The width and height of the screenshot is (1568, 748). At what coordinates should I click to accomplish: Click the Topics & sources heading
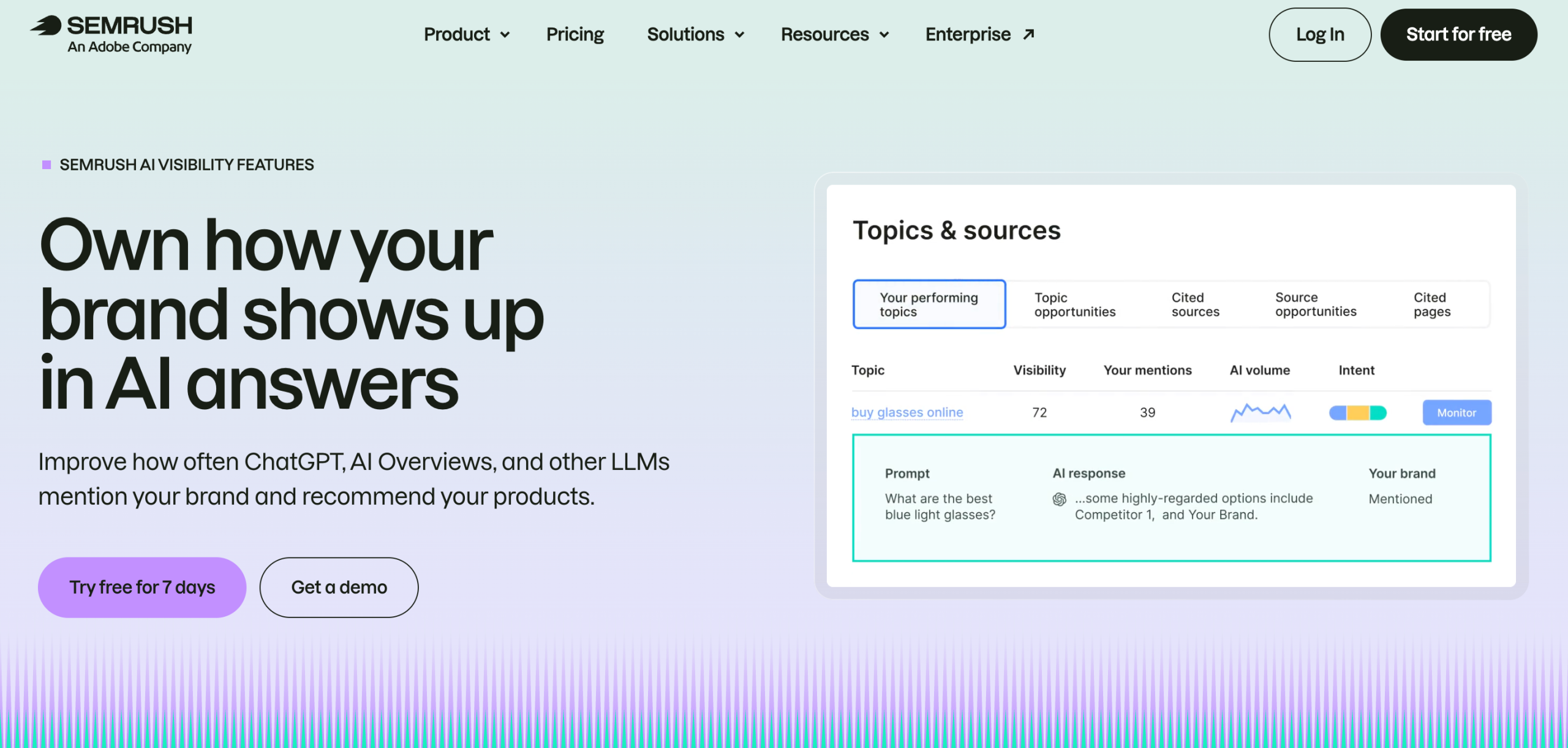[956, 230]
